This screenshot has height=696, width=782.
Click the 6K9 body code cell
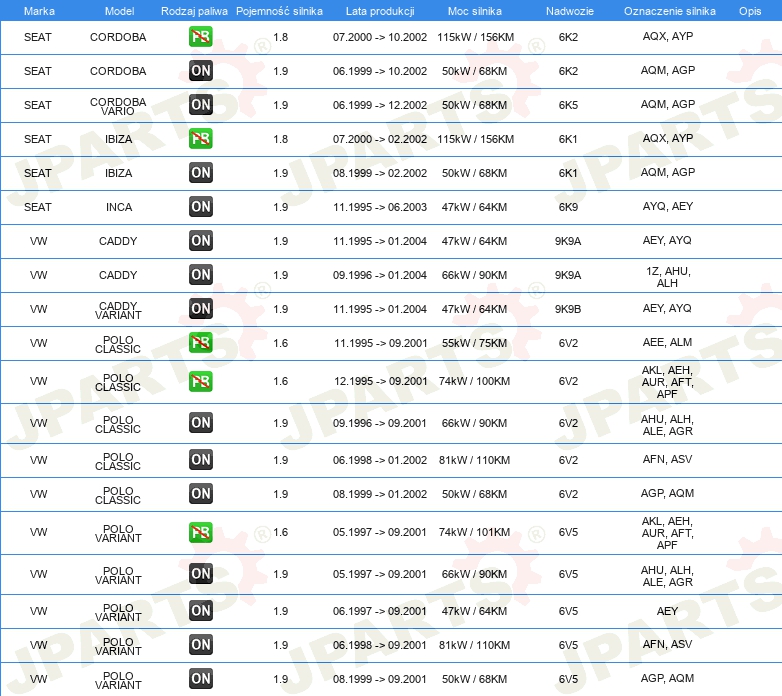click(x=568, y=207)
